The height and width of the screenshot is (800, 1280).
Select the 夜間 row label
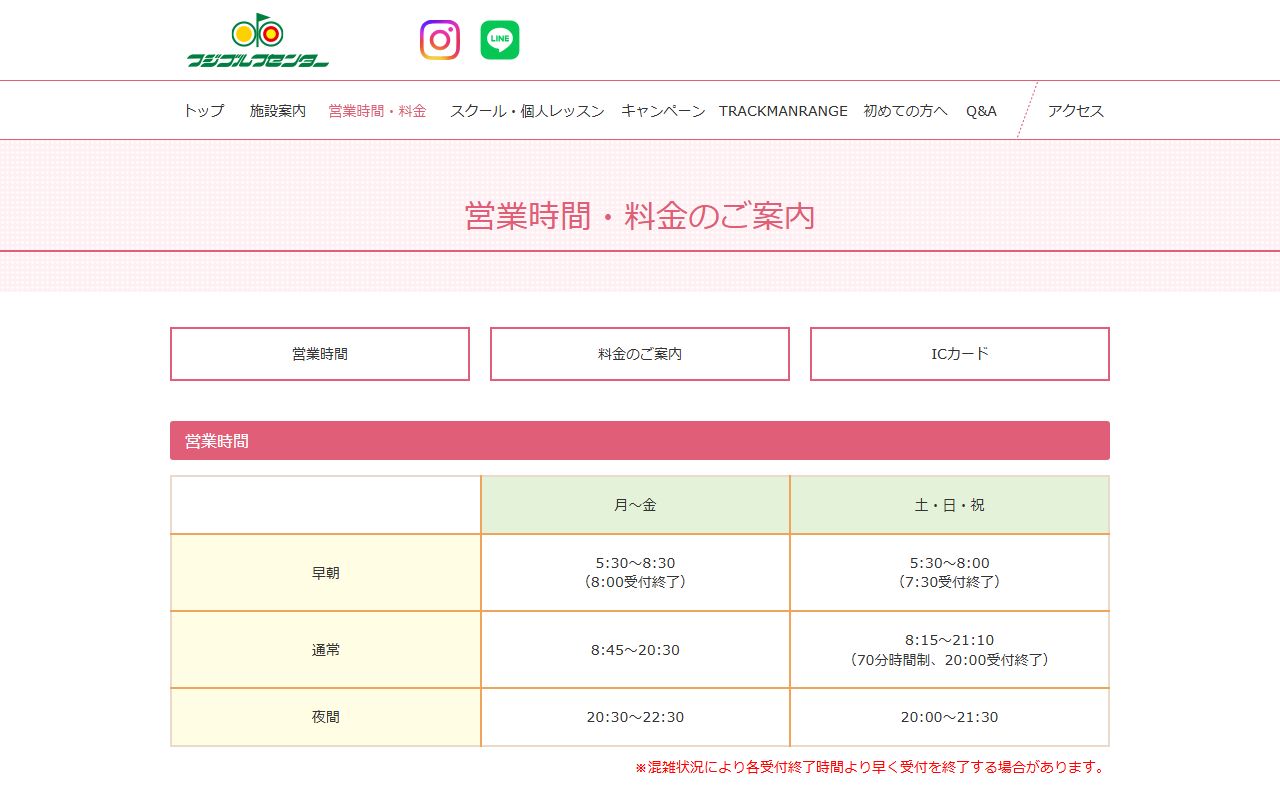tap(326, 717)
